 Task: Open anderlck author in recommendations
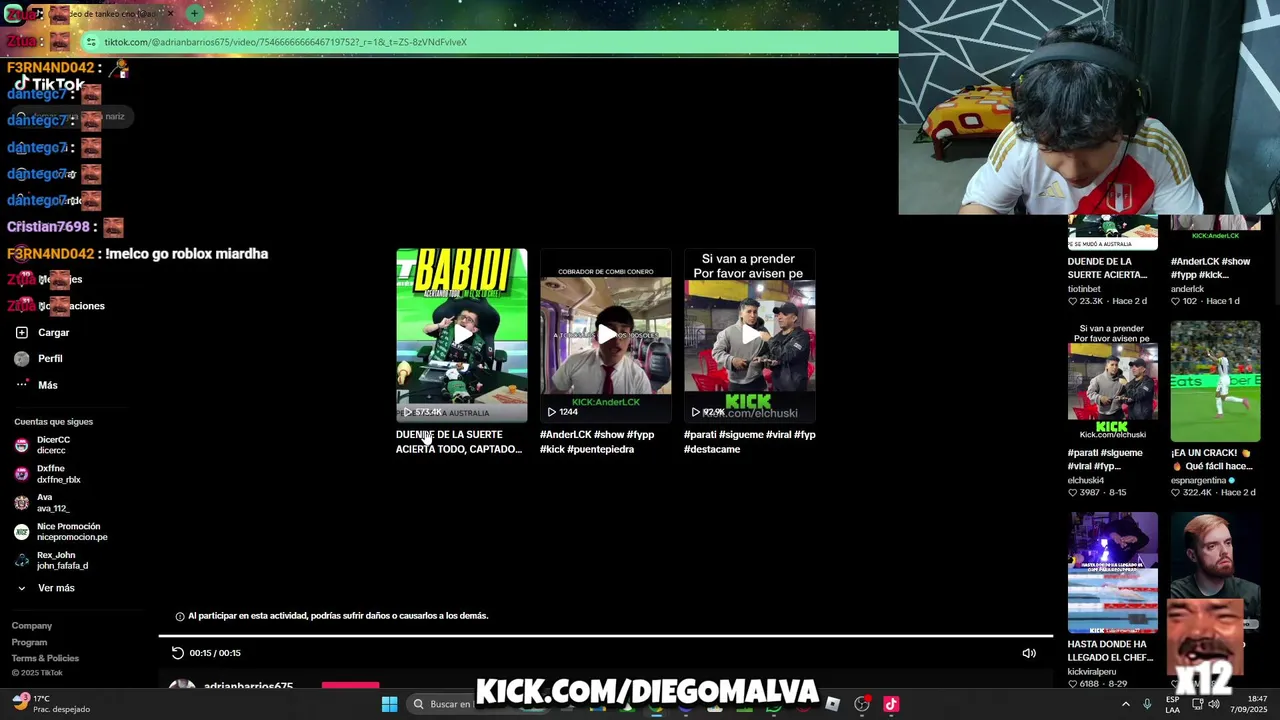[x=1188, y=289]
